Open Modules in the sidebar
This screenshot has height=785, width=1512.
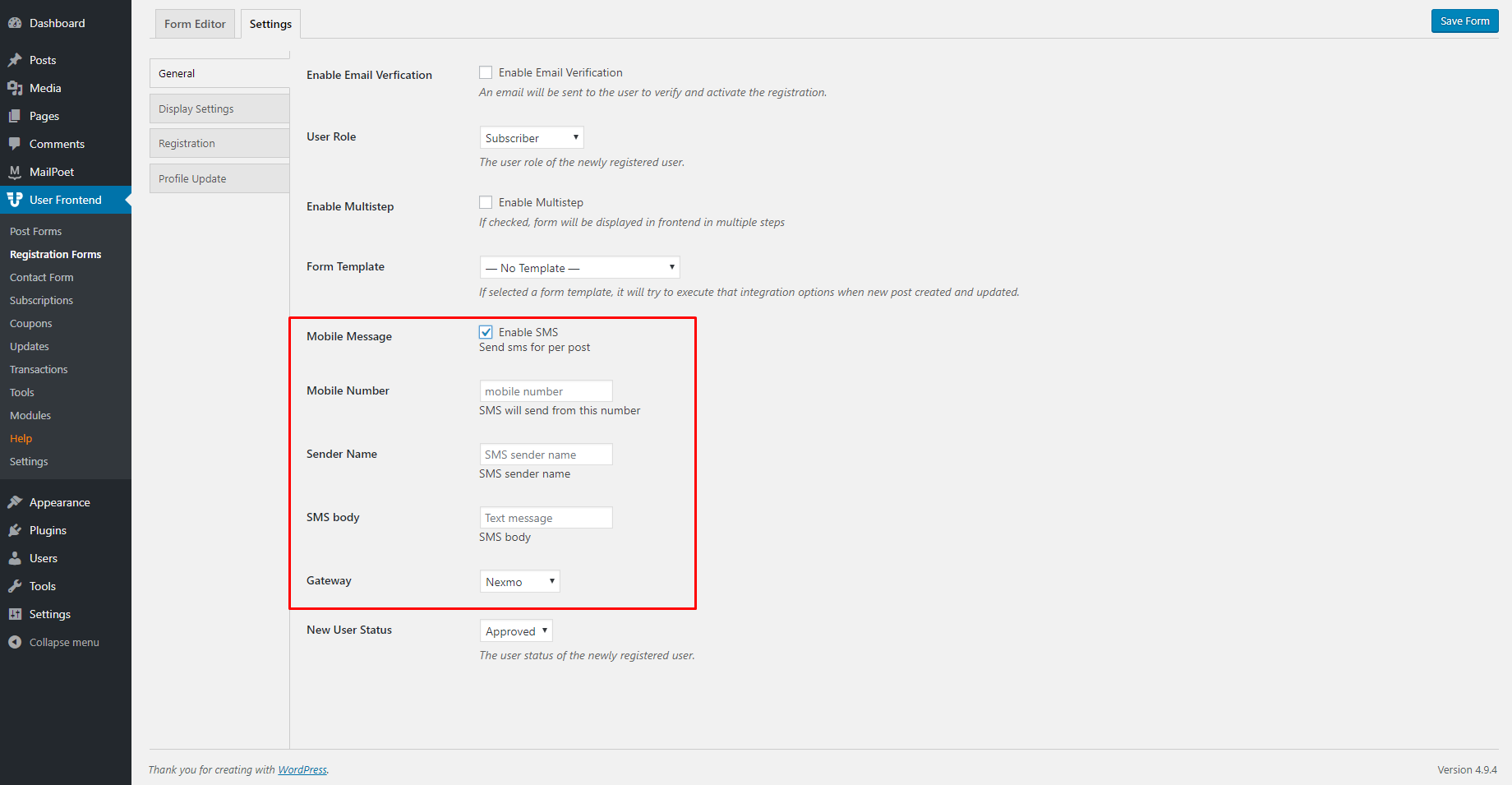pos(30,416)
